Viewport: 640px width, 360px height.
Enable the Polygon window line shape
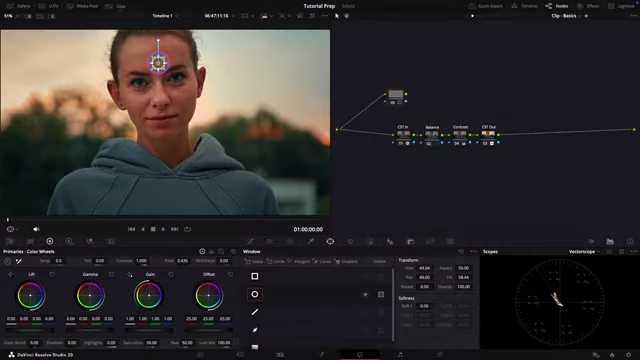point(255,312)
